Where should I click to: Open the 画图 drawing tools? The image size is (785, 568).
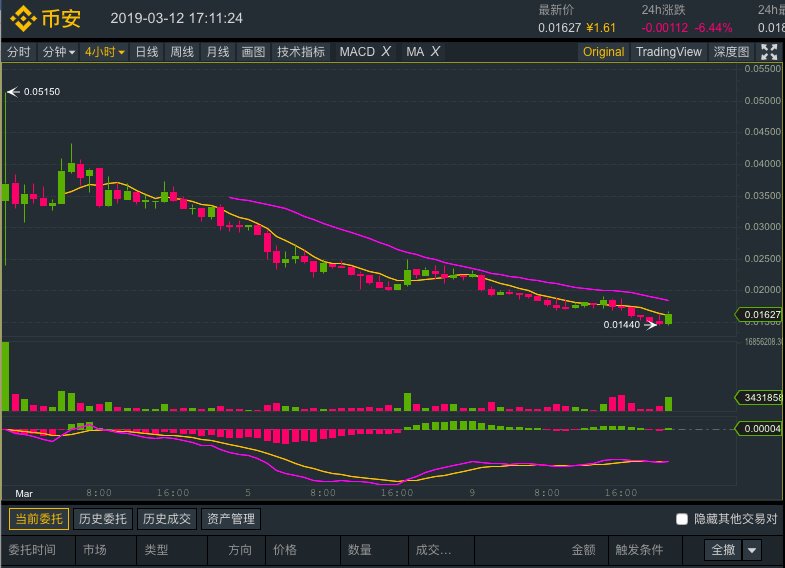(253, 52)
